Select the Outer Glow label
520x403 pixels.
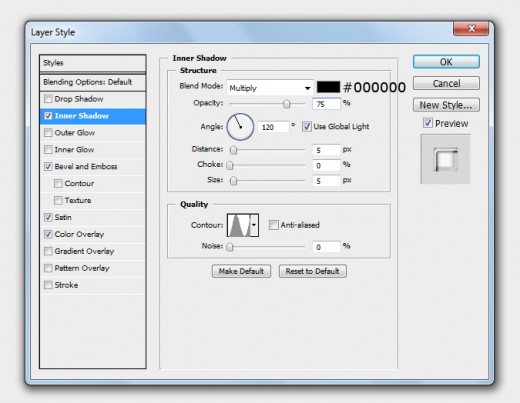coord(75,133)
